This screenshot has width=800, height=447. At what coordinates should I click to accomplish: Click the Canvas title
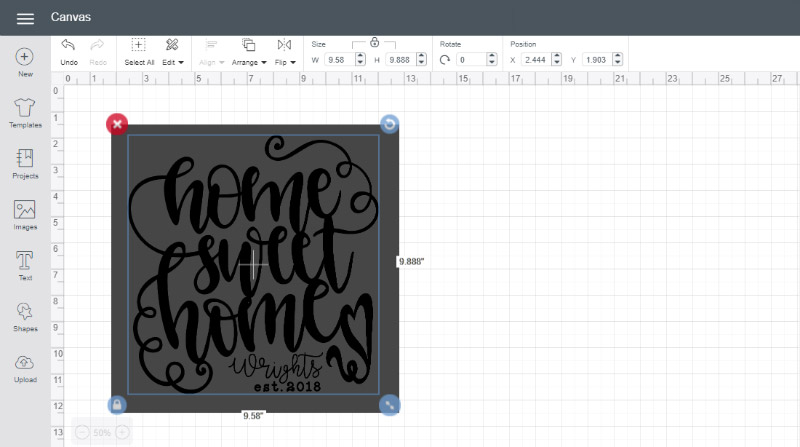pyautogui.click(x=70, y=17)
